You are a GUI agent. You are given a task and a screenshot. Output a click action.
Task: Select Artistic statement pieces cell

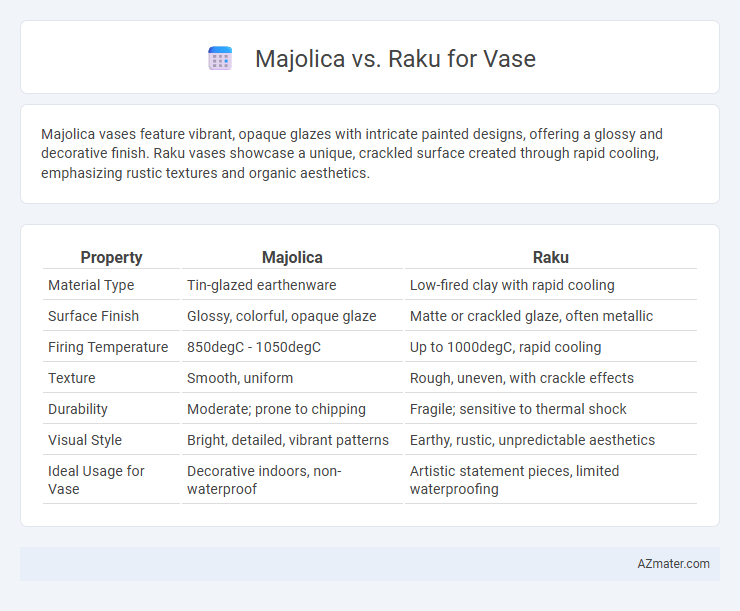pyautogui.click(x=514, y=480)
